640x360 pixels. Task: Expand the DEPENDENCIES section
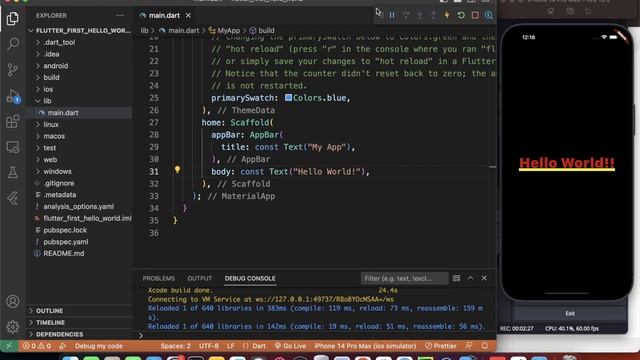pyautogui.click(x=60, y=334)
